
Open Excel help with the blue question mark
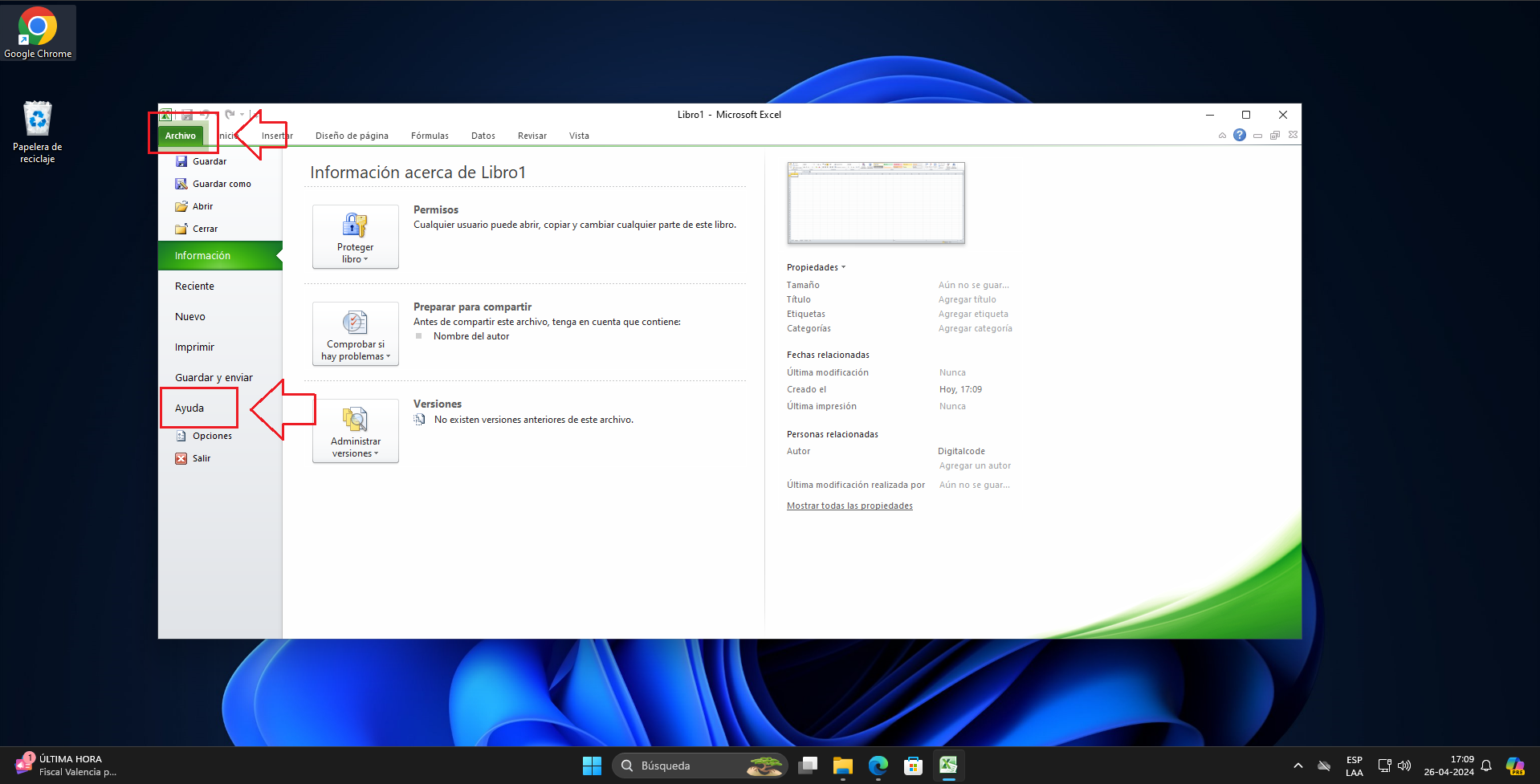pos(1240,135)
